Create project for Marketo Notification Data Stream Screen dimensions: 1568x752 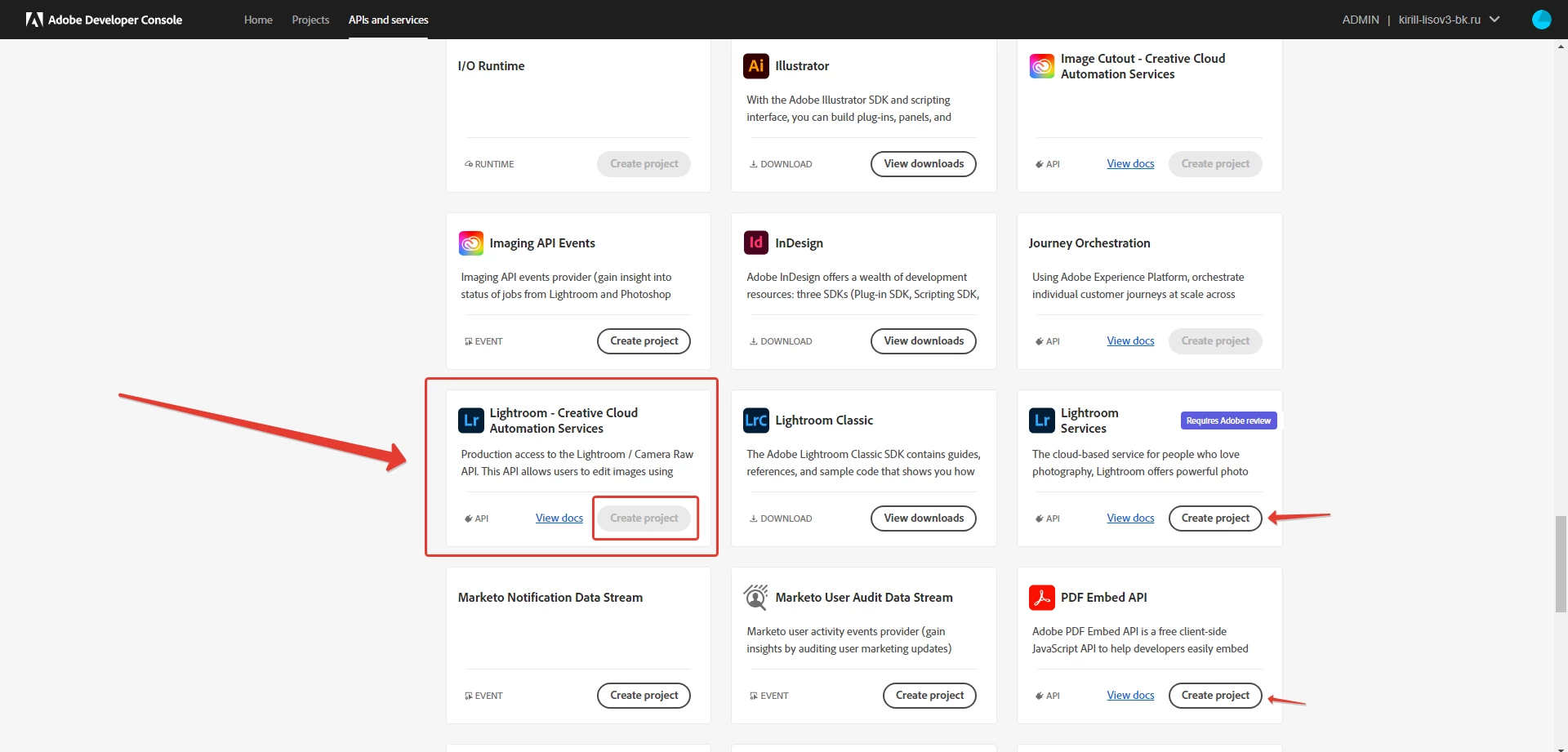click(x=644, y=696)
